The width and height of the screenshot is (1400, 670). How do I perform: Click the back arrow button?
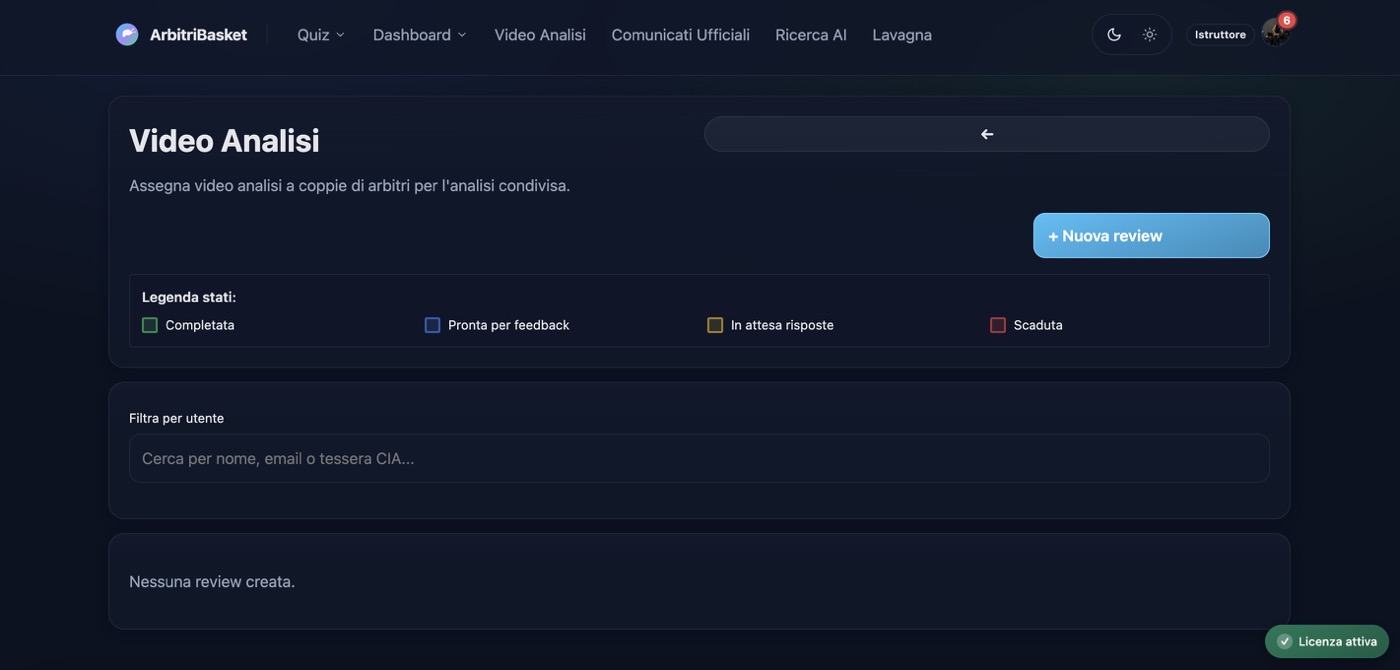click(987, 134)
